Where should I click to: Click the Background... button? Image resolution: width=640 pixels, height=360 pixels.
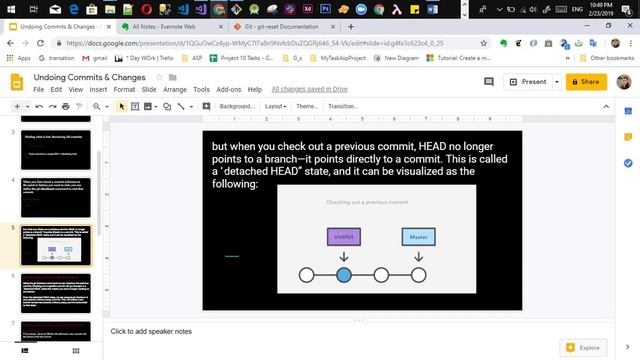[x=237, y=106]
